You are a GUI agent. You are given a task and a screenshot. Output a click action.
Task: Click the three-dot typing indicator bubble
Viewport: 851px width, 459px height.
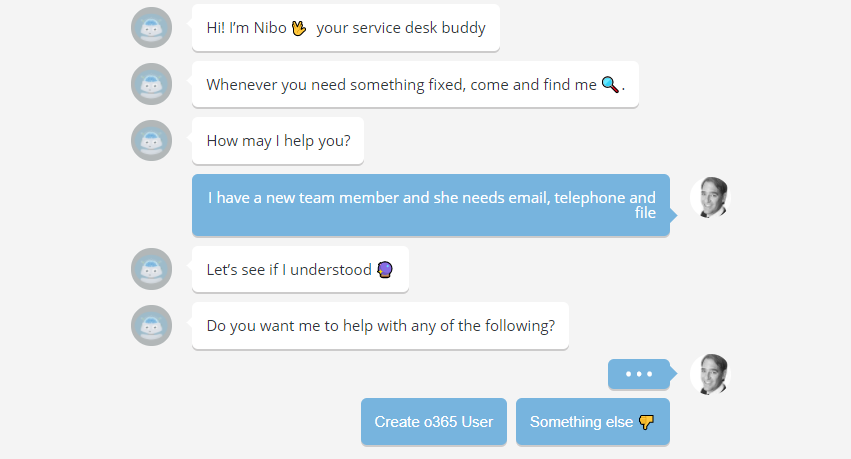coord(639,374)
